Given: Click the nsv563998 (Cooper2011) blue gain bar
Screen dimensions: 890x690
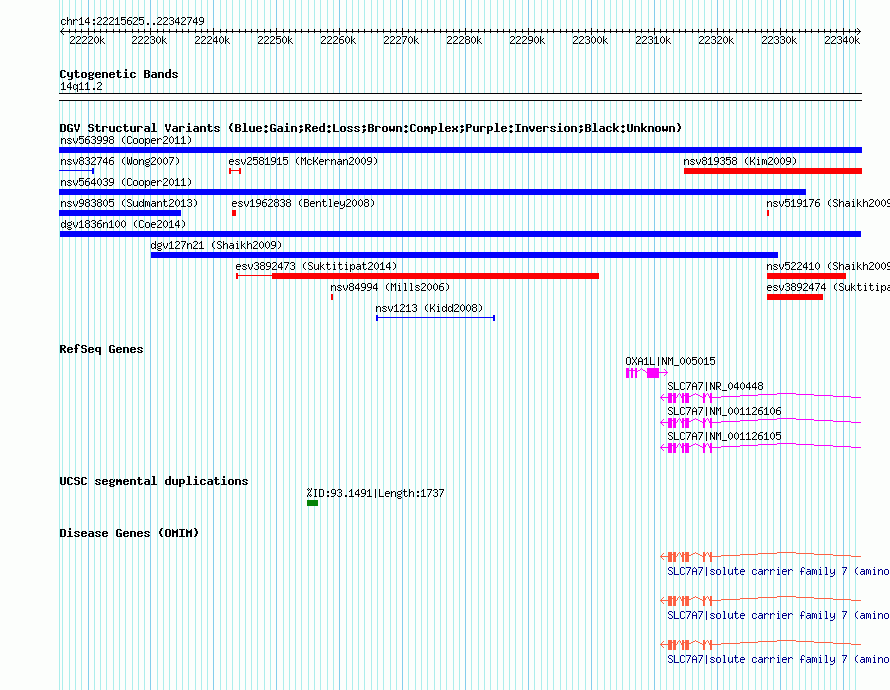Looking at the screenshot, I should pos(460,150).
